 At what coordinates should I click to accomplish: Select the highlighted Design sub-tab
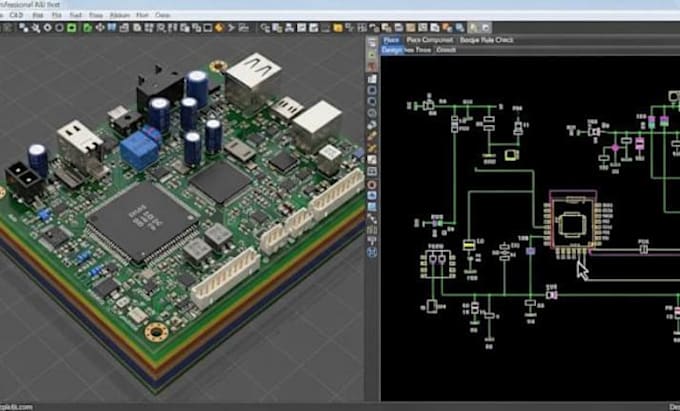tap(392, 50)
